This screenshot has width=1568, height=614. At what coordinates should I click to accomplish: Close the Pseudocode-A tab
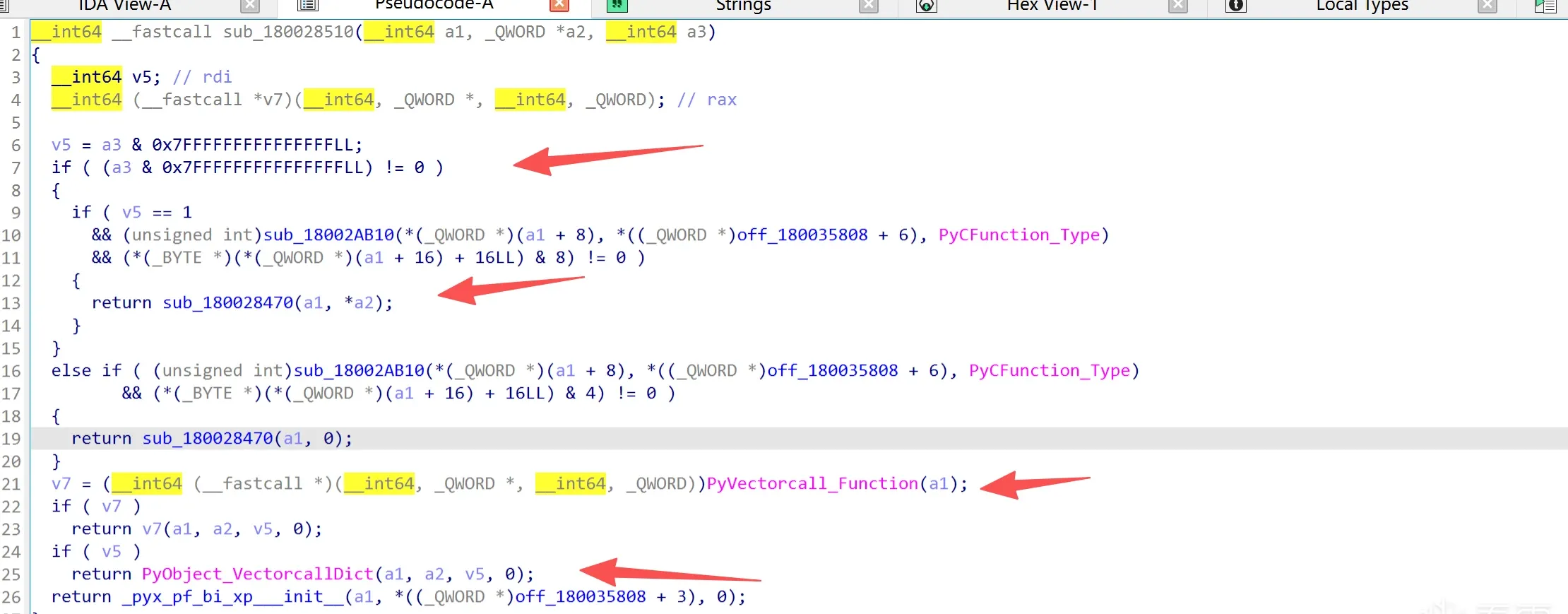pyautogui.click(x=559, y=6)
